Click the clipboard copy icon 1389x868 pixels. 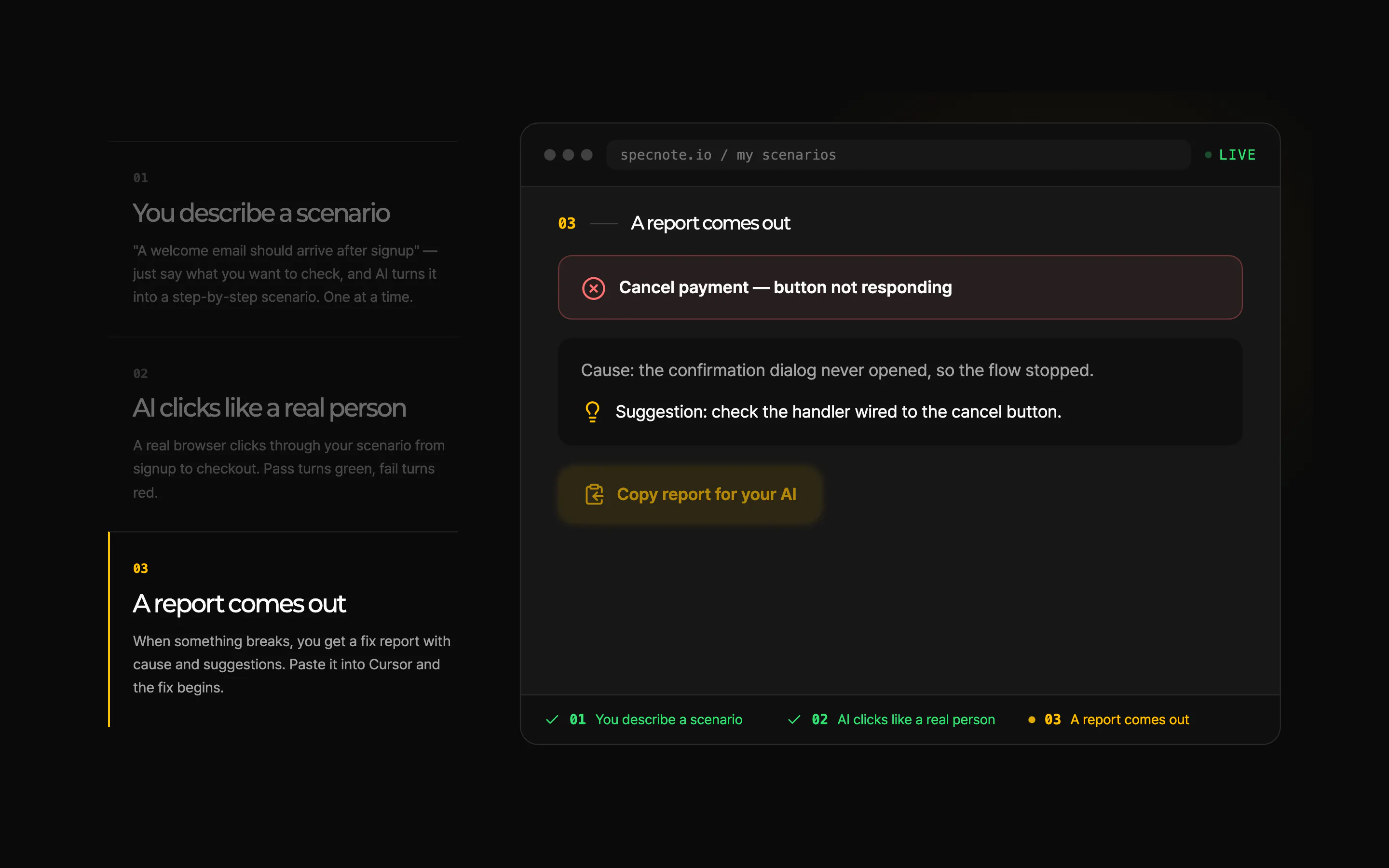click(x=594, y=494)
